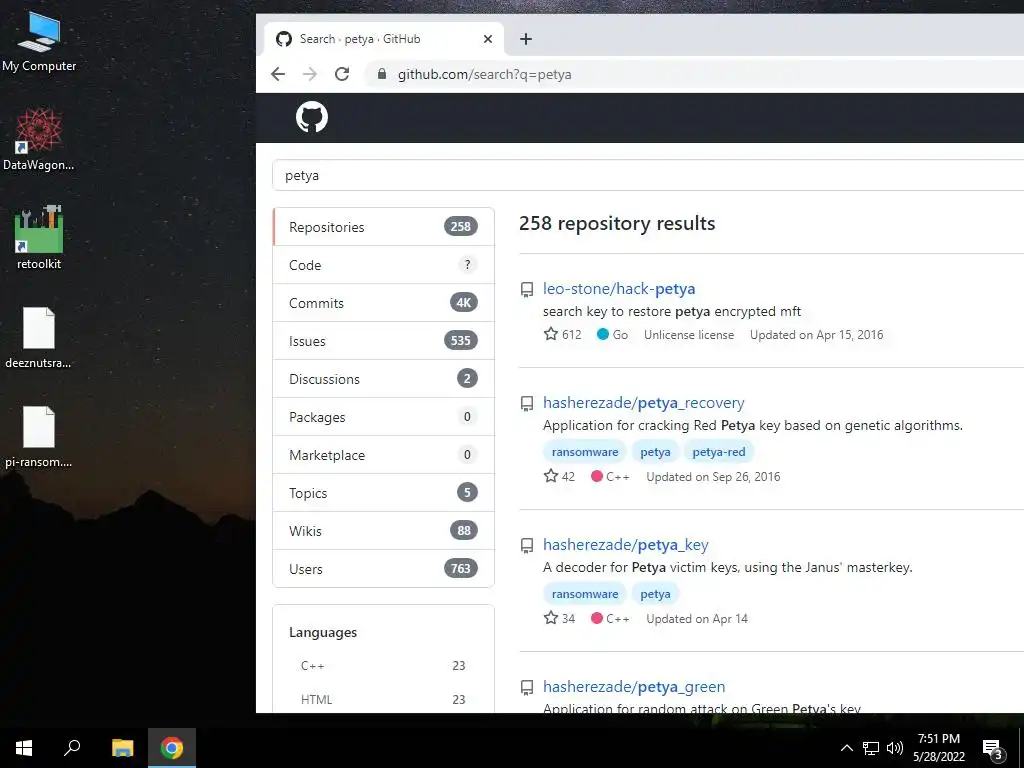1024x768 pixels.
Task: Open hasherezade/petya_key repository
Action: pos(625,545)
